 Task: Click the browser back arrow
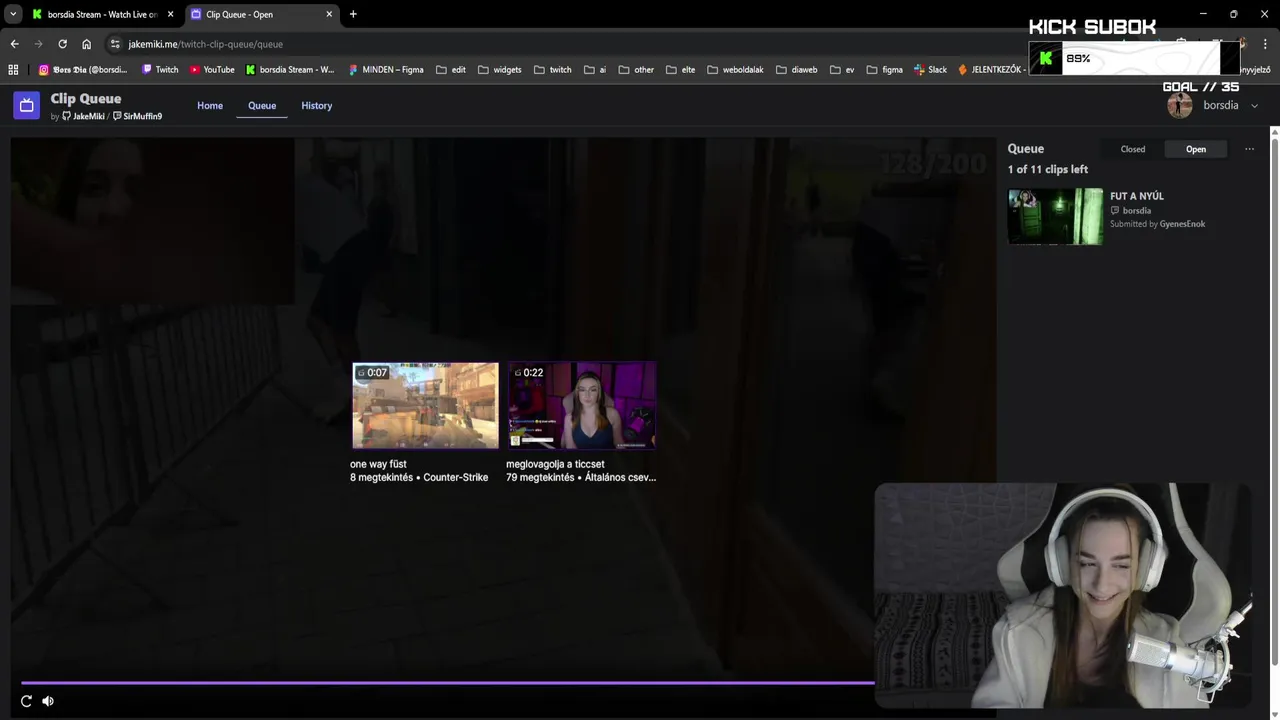(14, 44)
